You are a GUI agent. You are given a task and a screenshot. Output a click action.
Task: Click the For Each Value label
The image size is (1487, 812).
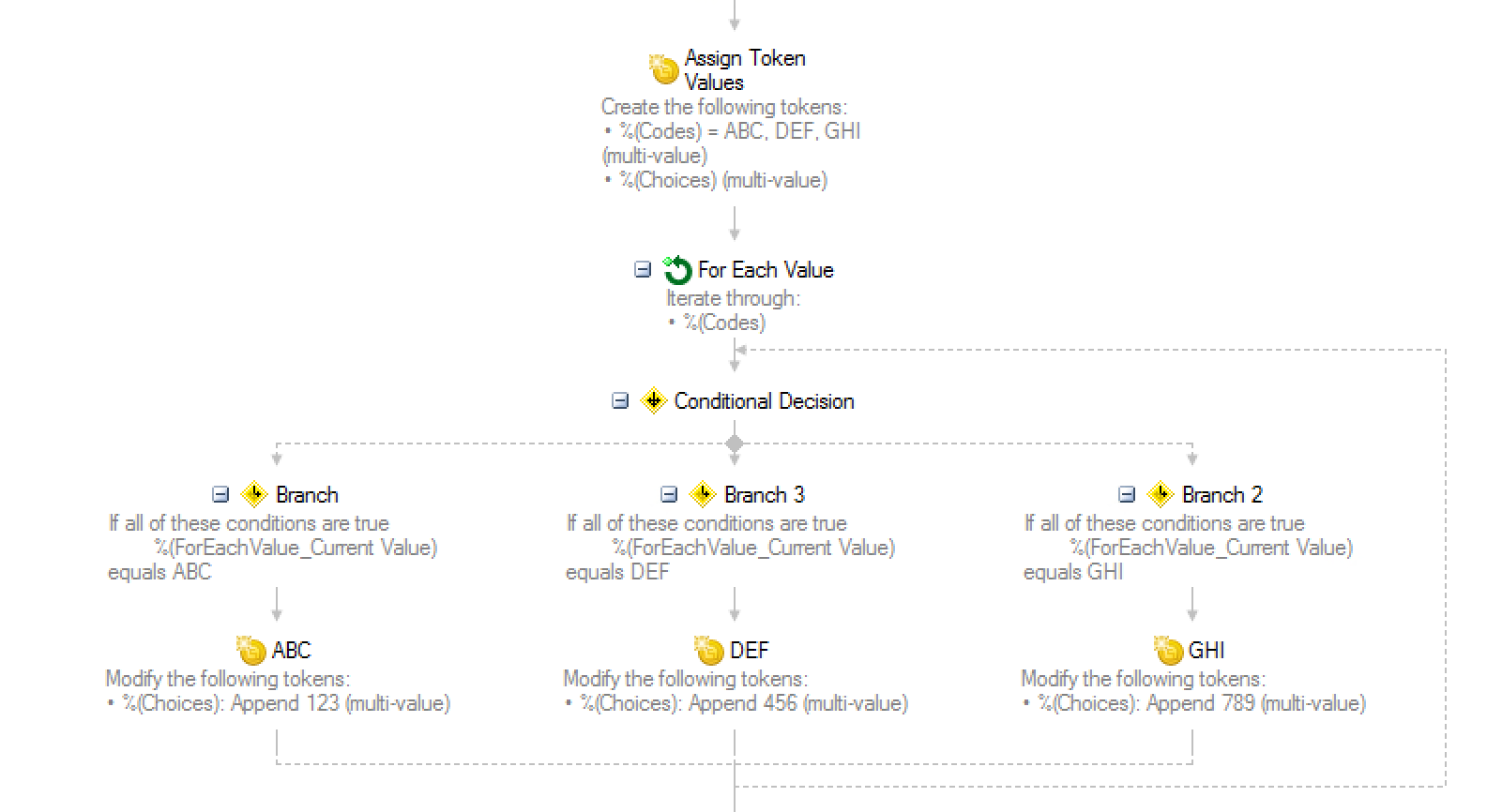[766, 270]
